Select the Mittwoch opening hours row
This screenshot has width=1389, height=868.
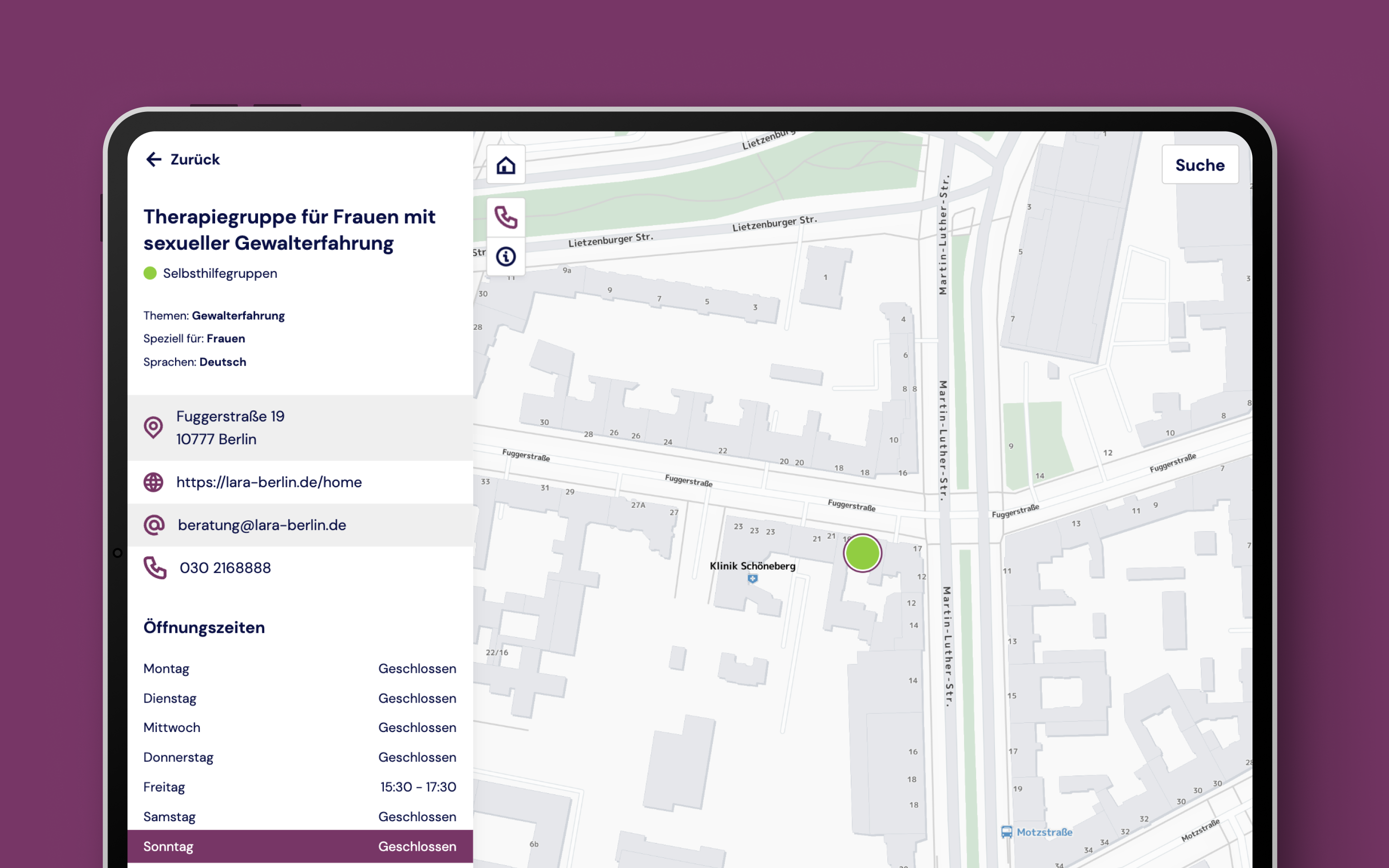300,728
